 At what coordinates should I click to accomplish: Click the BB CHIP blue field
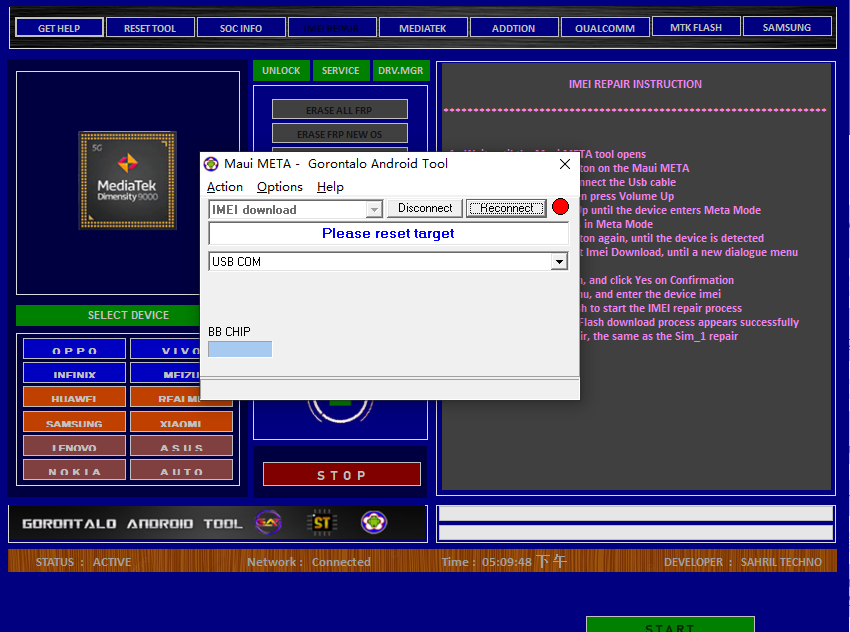pyautogui.click(x=240, y=349)
